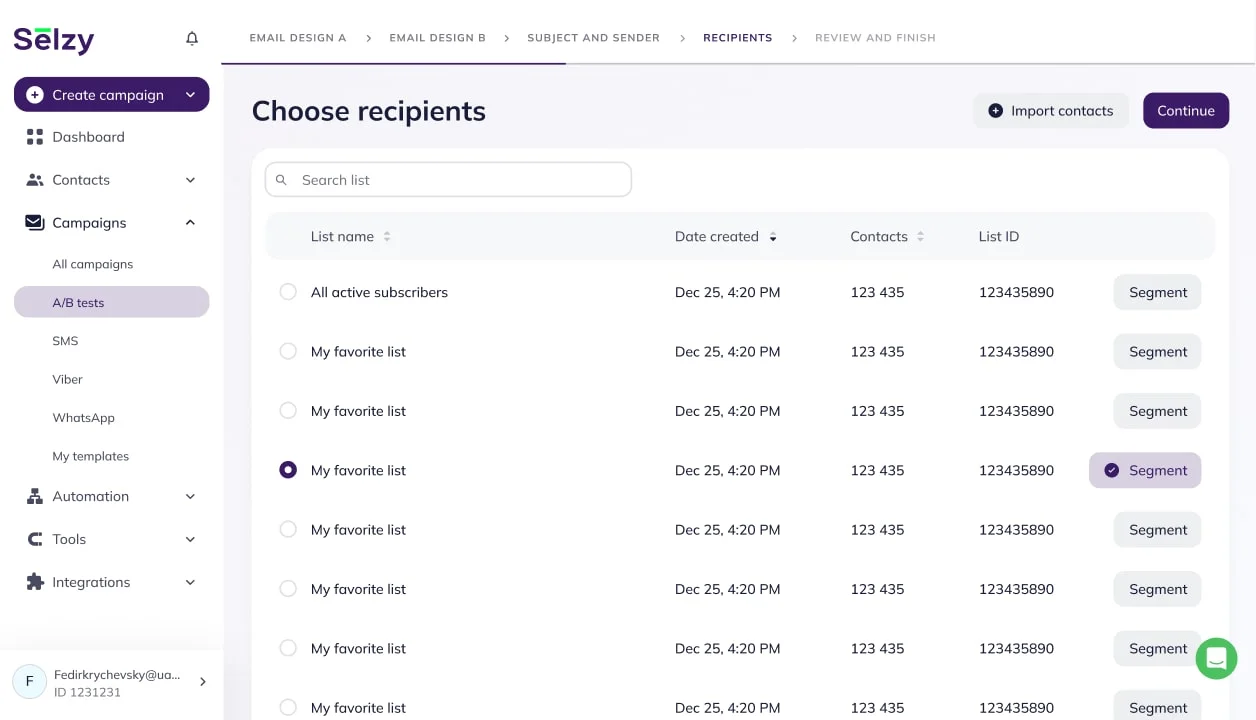Click the Automation sidebar icon
Image resolution: width=1256 pixels, height=720 pixels.
pyautogui.click(x=35, y=496)
